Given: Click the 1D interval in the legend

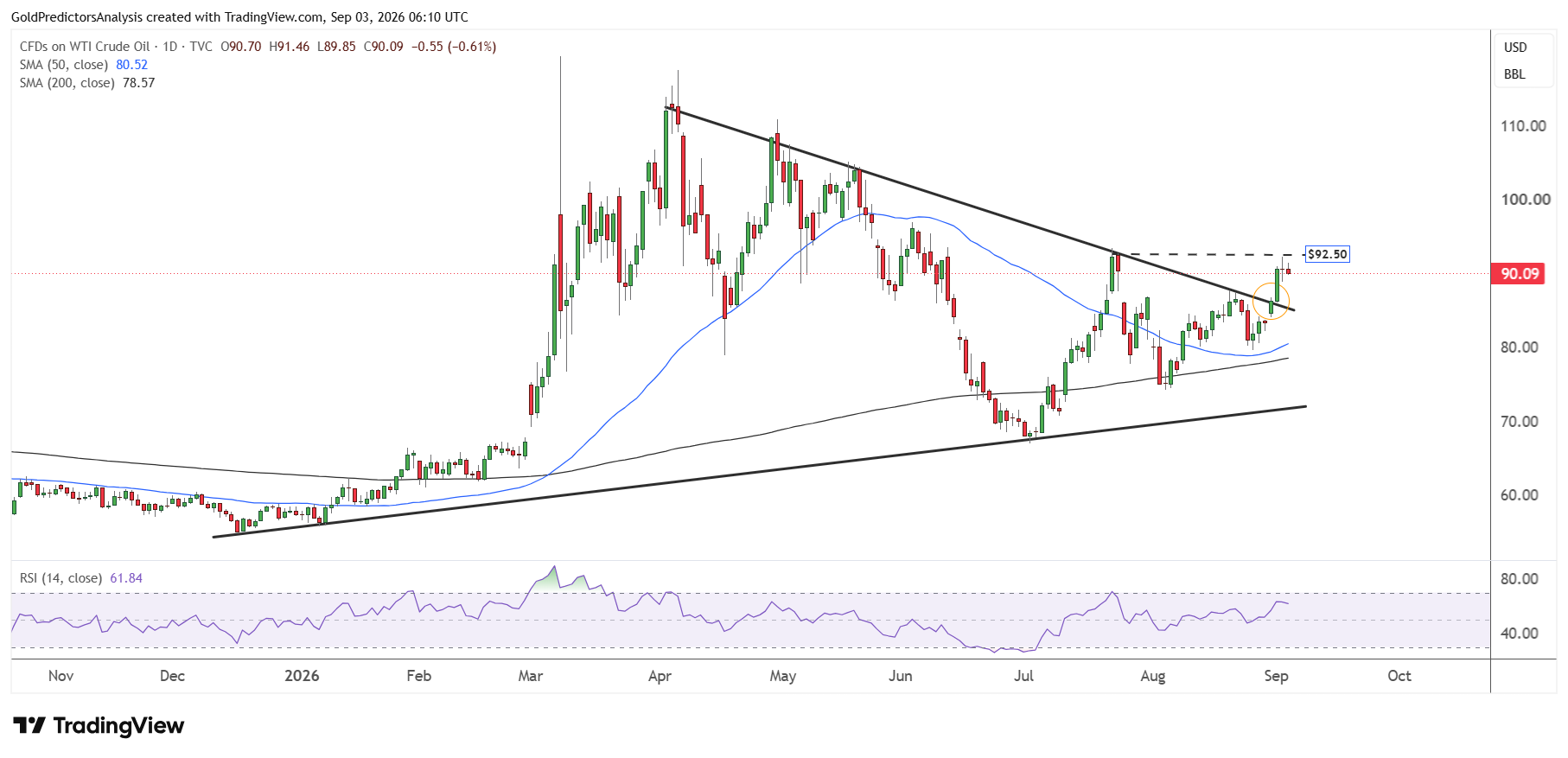Looking at the screenshot, I should 170,47.
